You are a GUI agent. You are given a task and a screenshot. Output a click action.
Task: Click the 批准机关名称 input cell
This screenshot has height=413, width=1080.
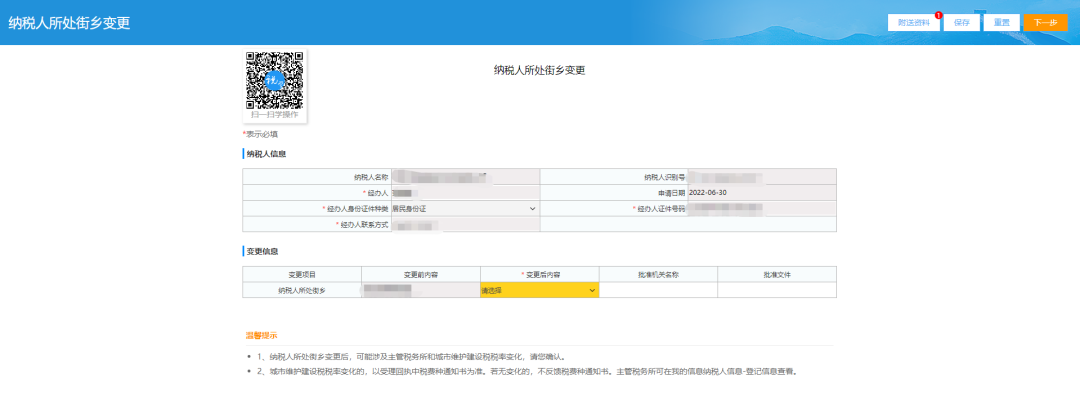[x=658, y=290]
